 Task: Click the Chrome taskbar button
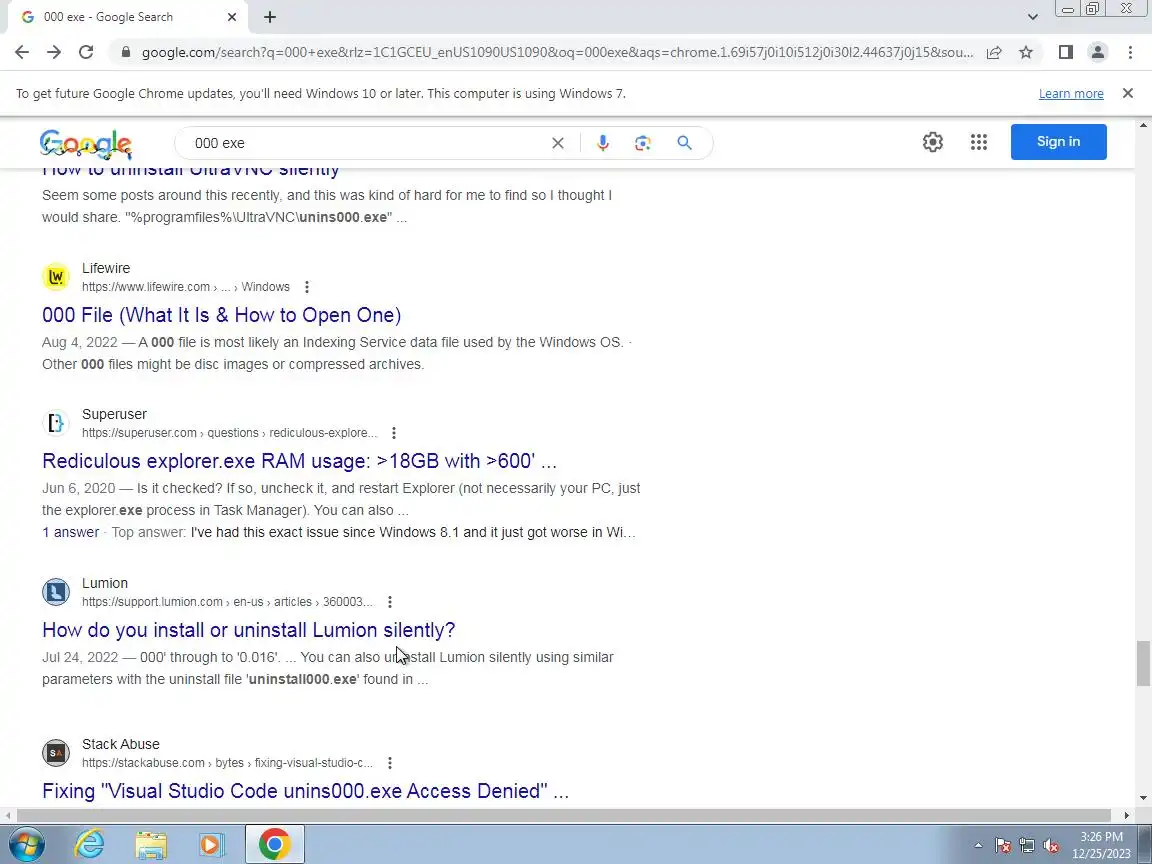point(274,845)
